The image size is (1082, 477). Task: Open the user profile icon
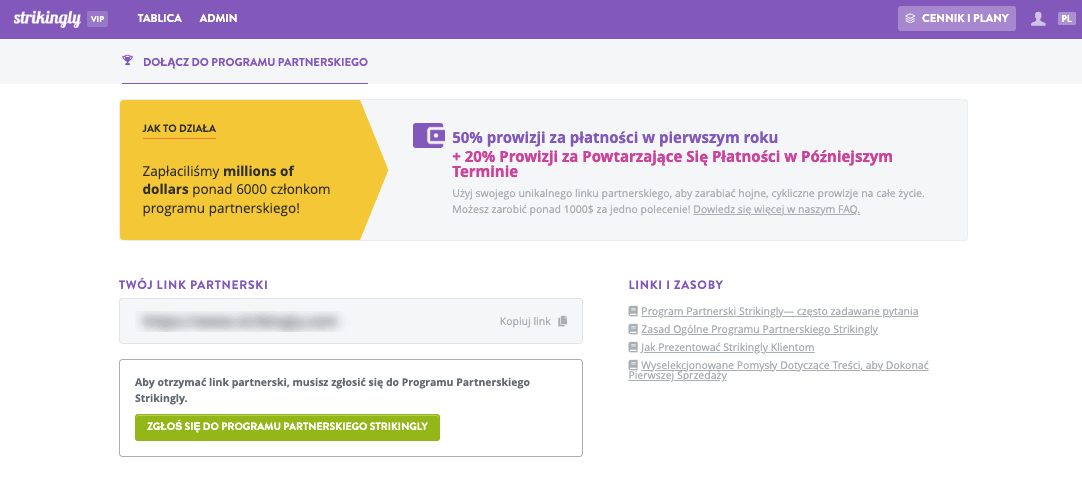1038,19
